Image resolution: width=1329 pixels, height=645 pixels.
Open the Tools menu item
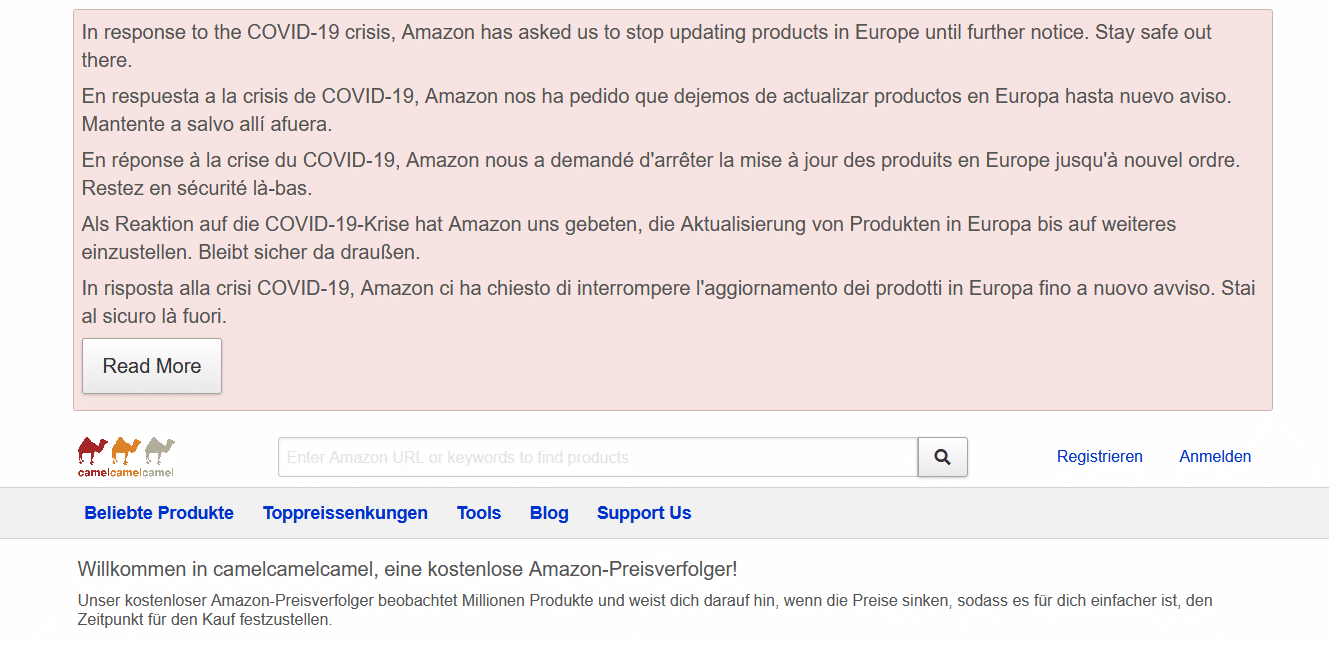(x=479, y=513)
